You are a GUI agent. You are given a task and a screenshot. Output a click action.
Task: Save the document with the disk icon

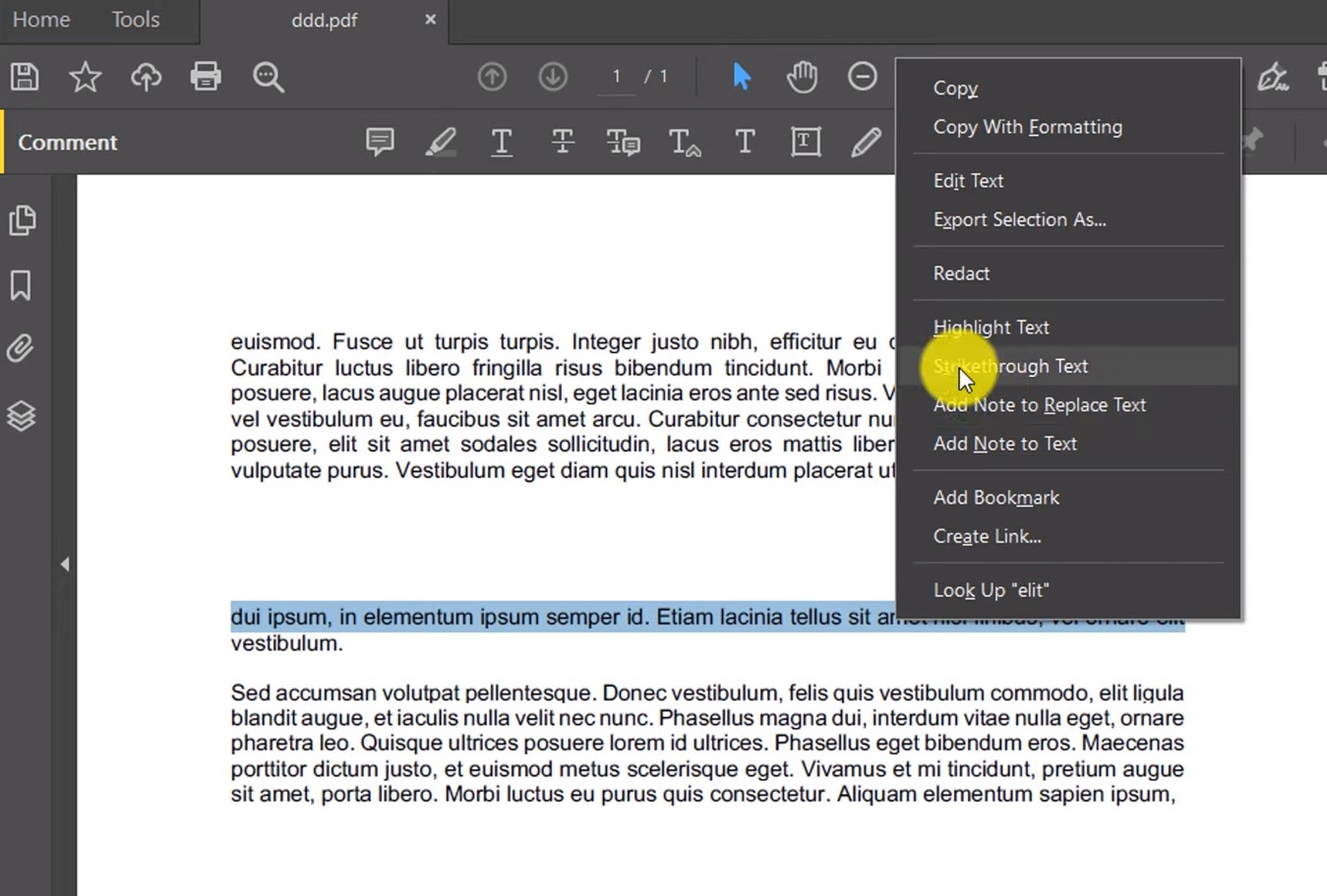pos(24,76)
